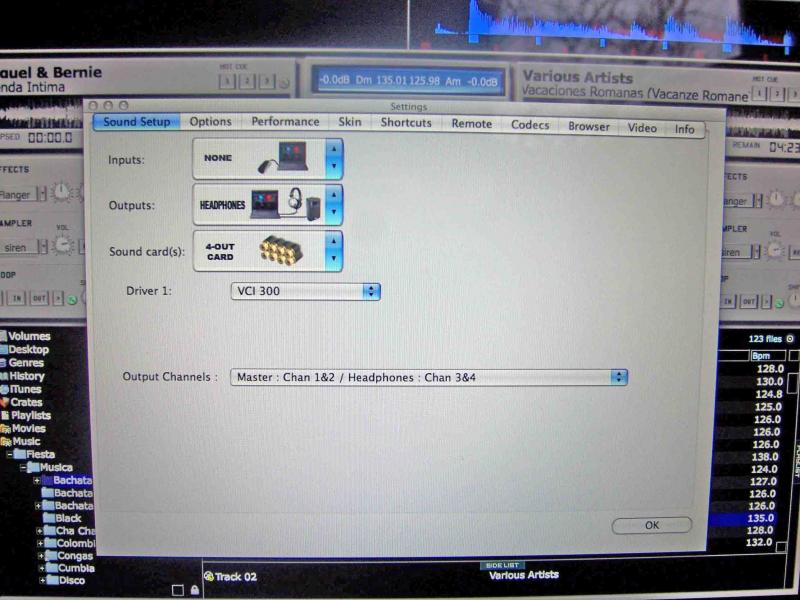Viewport: 800px width, 600px height.
Task: Open the Info tab
Action: tap(685, 130)
